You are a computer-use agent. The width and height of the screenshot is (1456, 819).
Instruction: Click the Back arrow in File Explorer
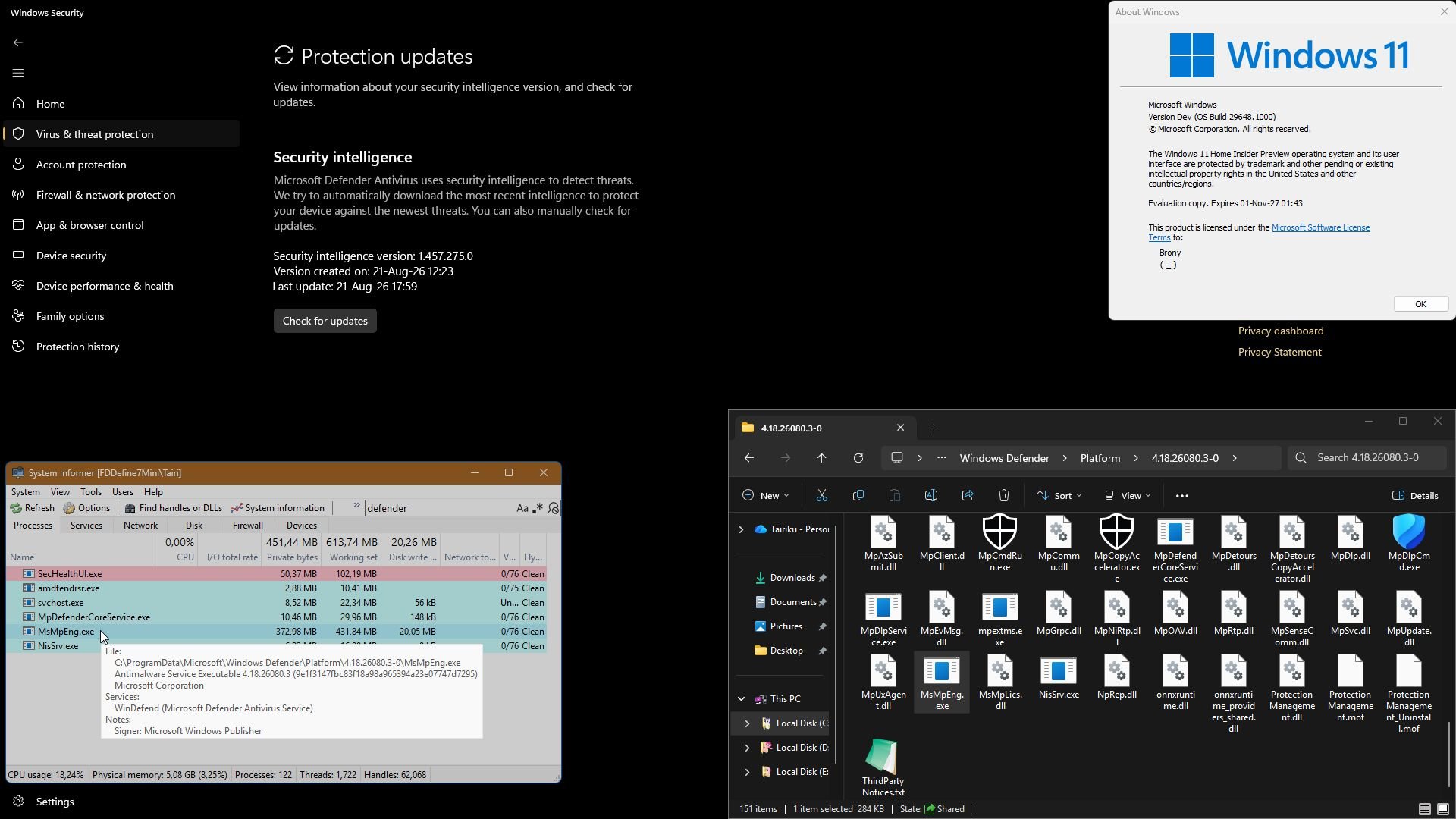pos(748,458)
